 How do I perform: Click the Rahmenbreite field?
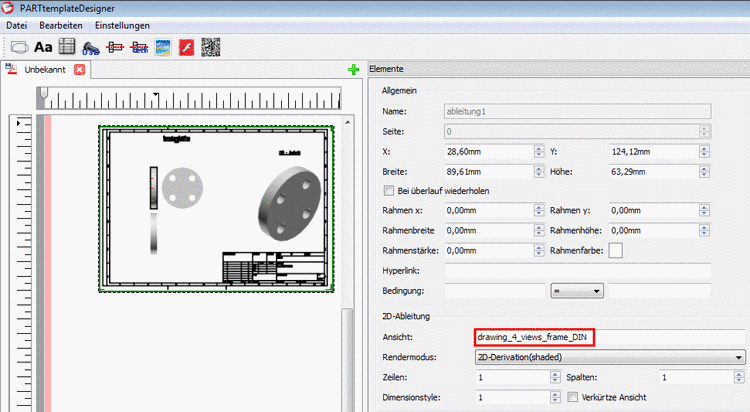coord(489,230)
